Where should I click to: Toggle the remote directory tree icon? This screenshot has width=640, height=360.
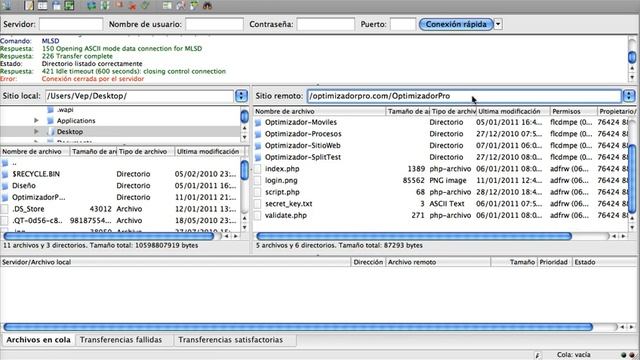point(56,5)
